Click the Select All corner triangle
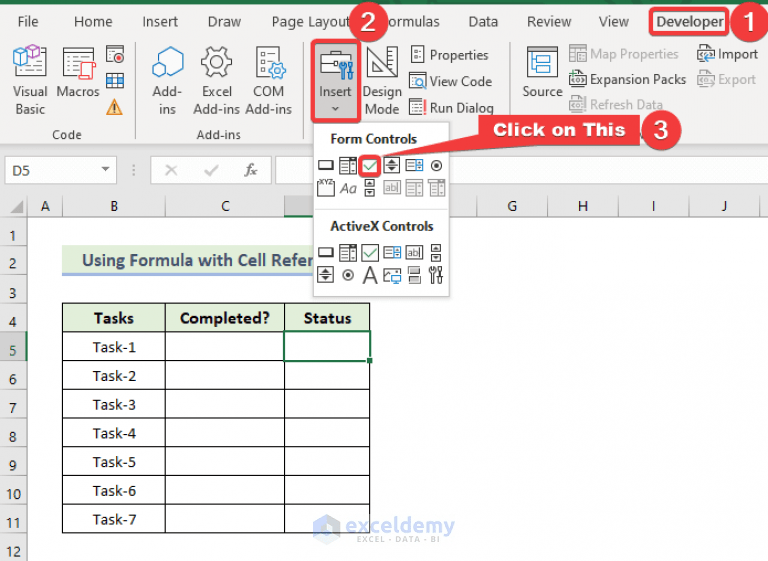This screenshot has width=768, height=561. [x=17, y=206]
